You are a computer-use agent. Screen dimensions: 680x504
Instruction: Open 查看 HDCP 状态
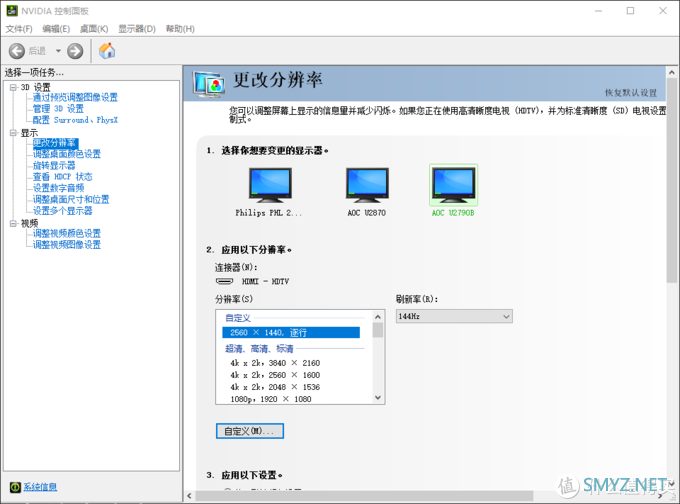point(62,177)
